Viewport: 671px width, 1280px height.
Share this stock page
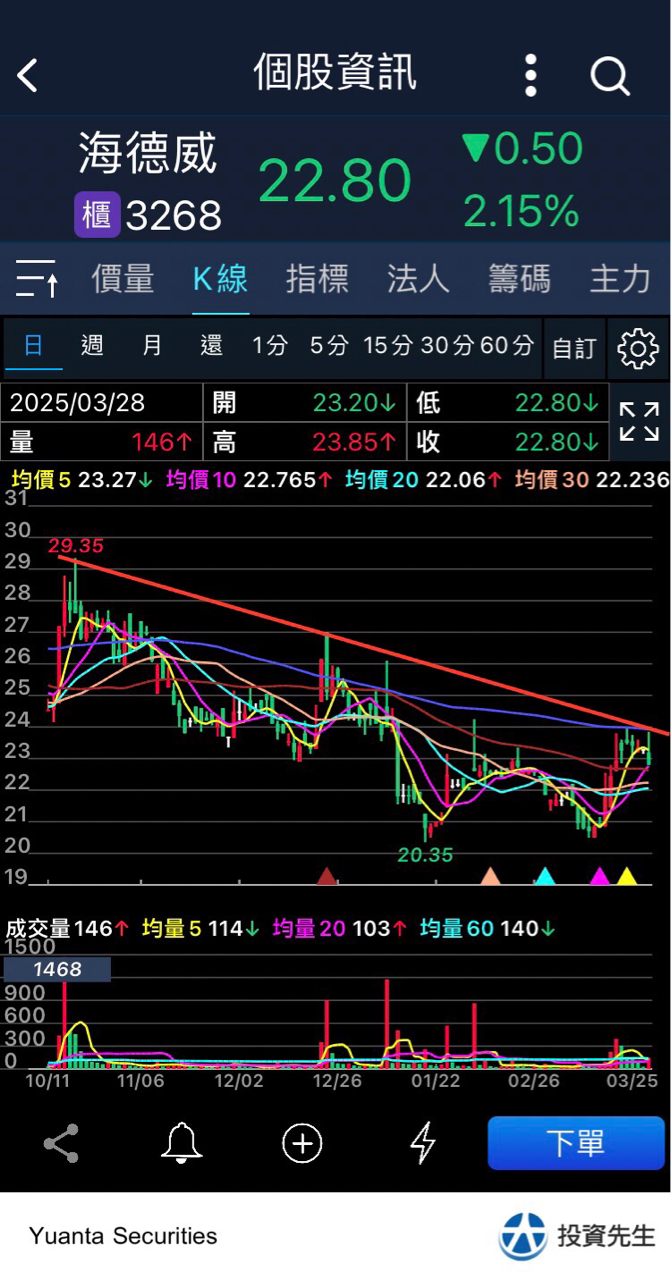click(61, 1142)
